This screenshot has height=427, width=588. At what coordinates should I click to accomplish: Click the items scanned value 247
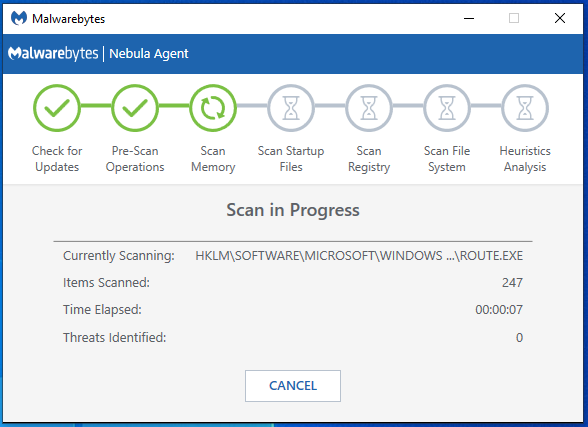pos(512,283)
